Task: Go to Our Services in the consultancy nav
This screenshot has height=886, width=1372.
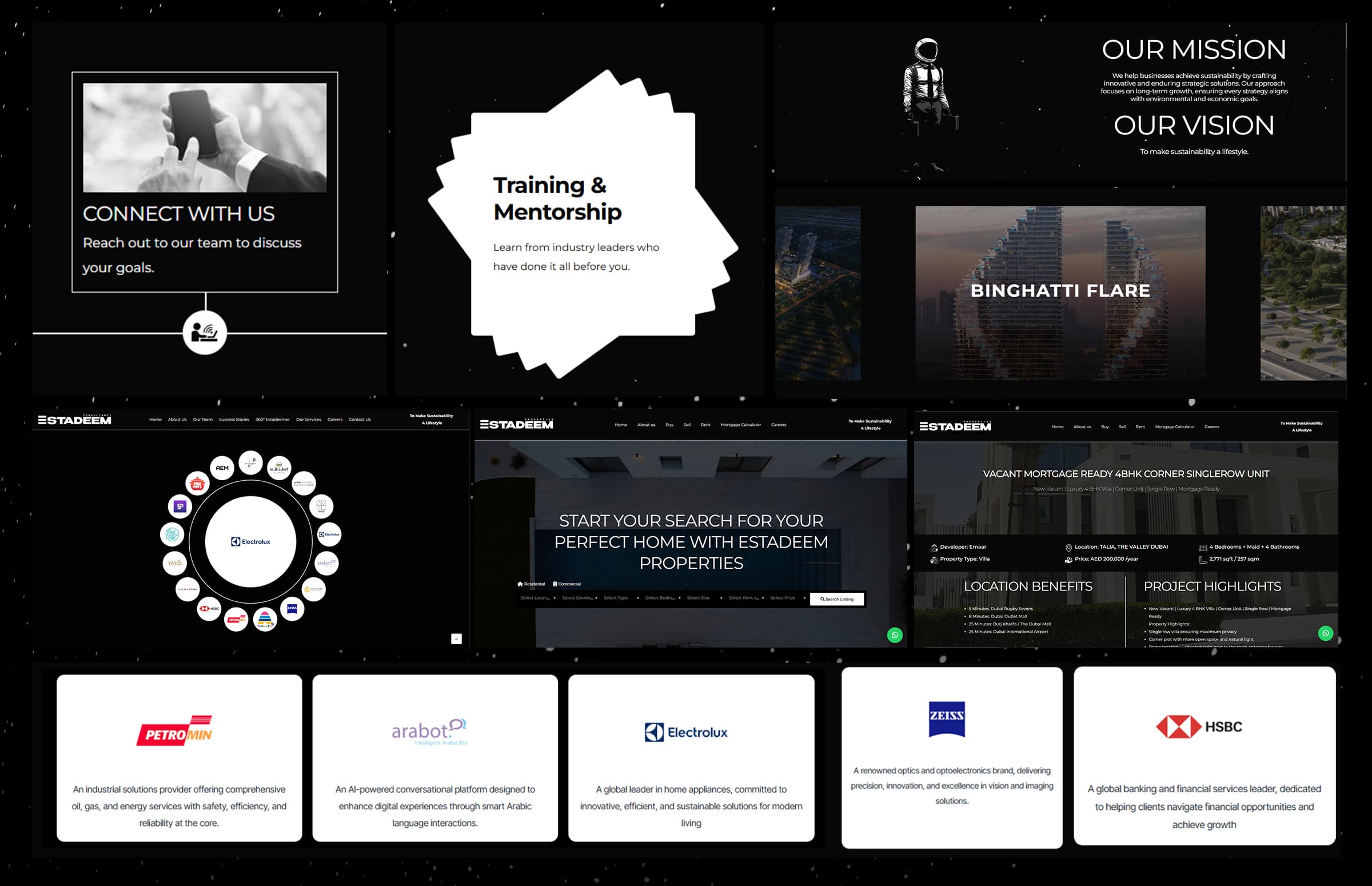Action: tap(308, 420)
